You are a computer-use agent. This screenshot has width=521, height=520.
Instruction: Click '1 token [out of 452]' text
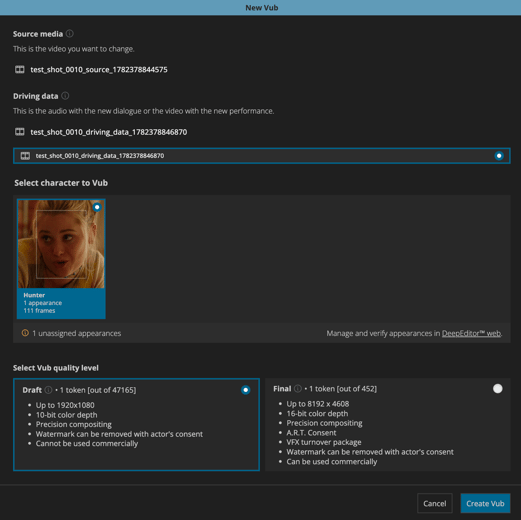pyautogui.click(x=343, y=389)
